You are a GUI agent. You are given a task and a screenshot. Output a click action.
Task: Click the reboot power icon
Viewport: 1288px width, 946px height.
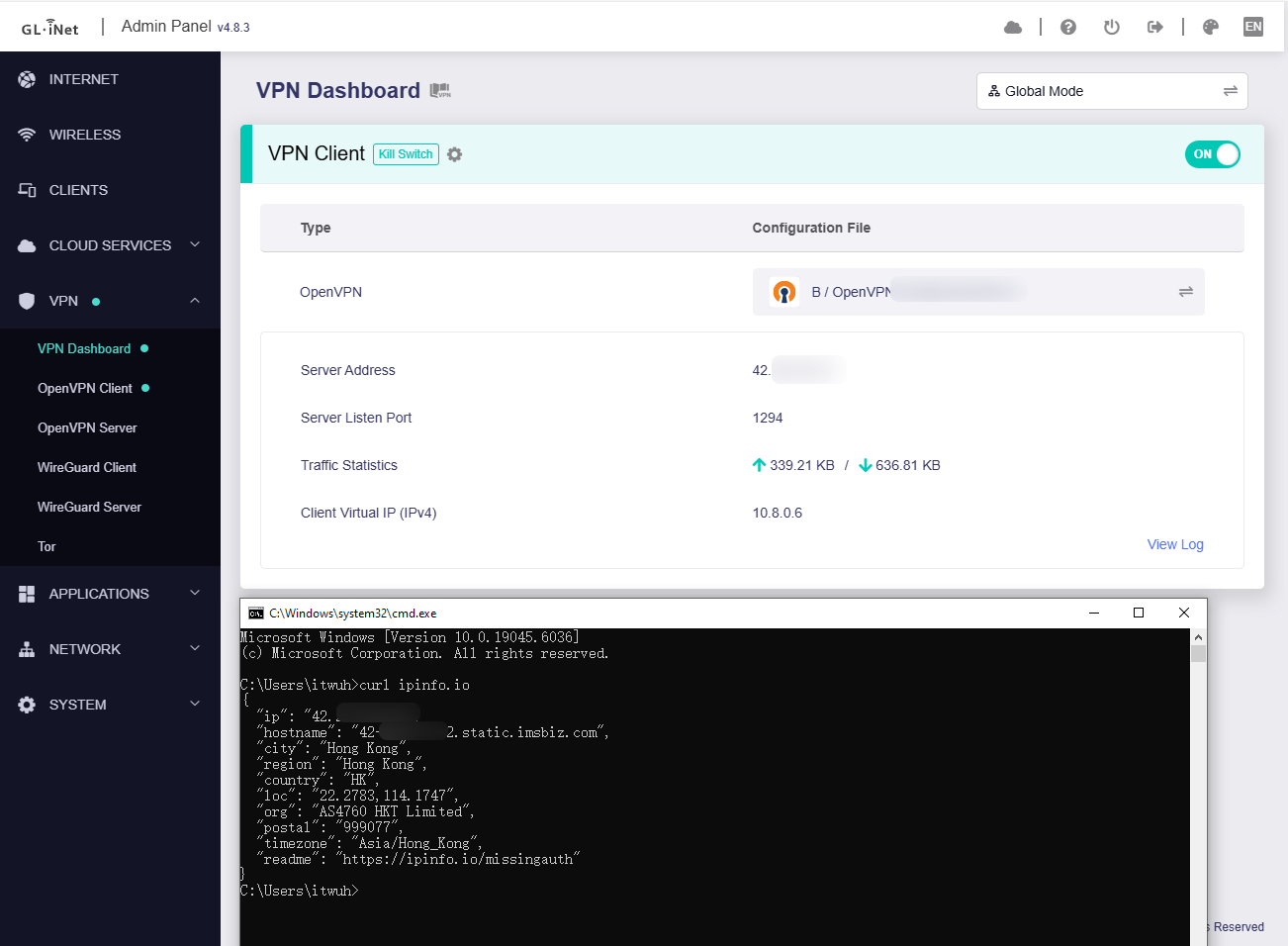1111,28
